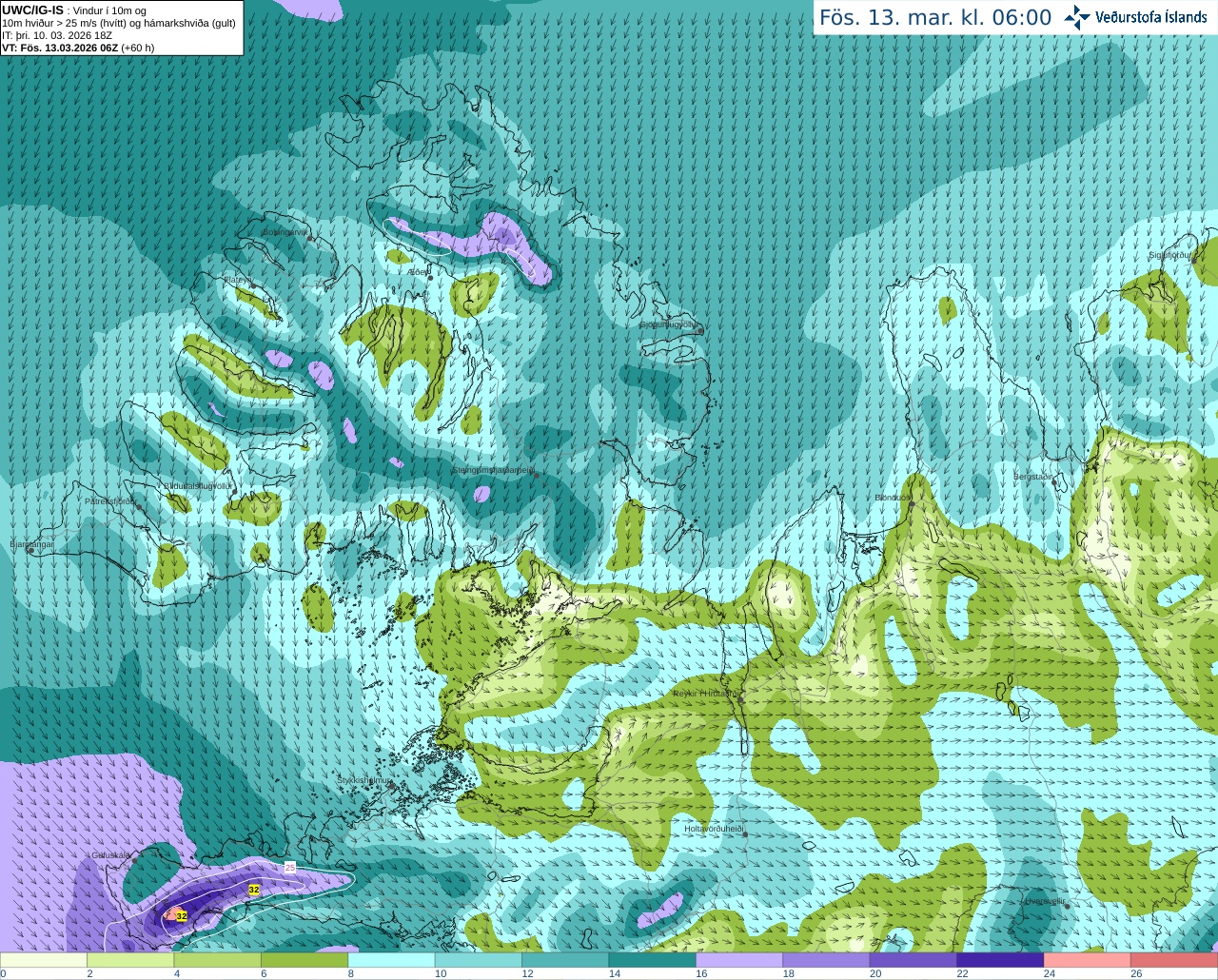Click the 'Fös. 13. mar. kl. 06:00' date title
This screenshot has width=1218, height=980.
click(935, 18)
